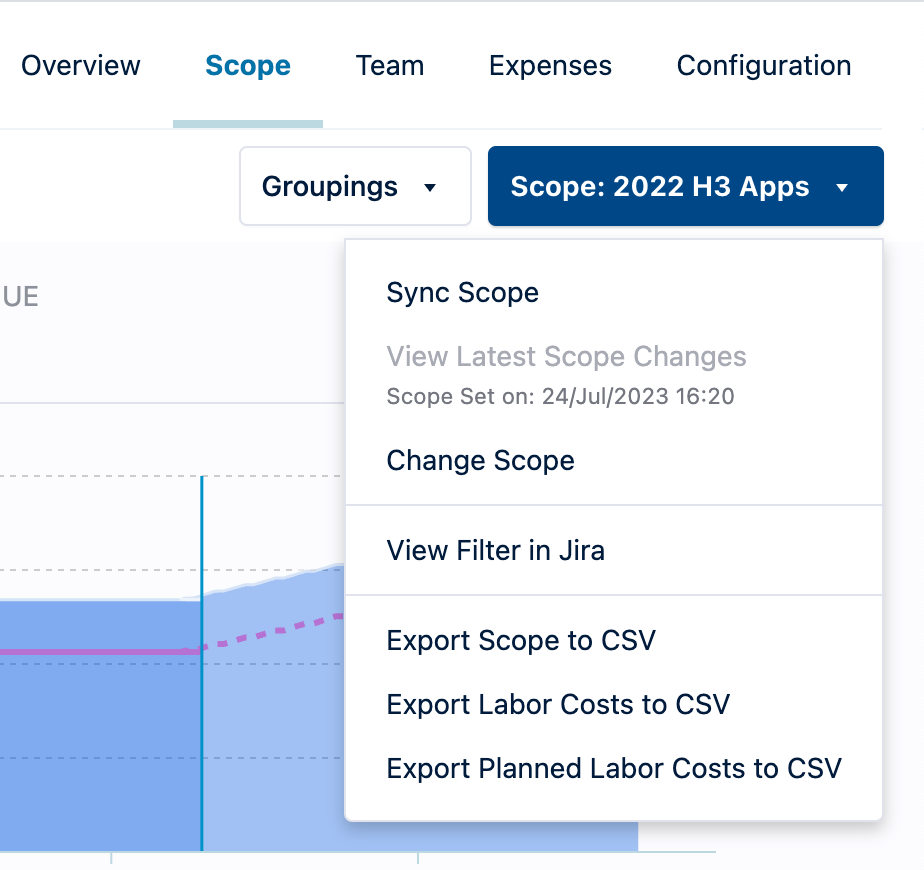Open the Configuration tab

(763, 65)
